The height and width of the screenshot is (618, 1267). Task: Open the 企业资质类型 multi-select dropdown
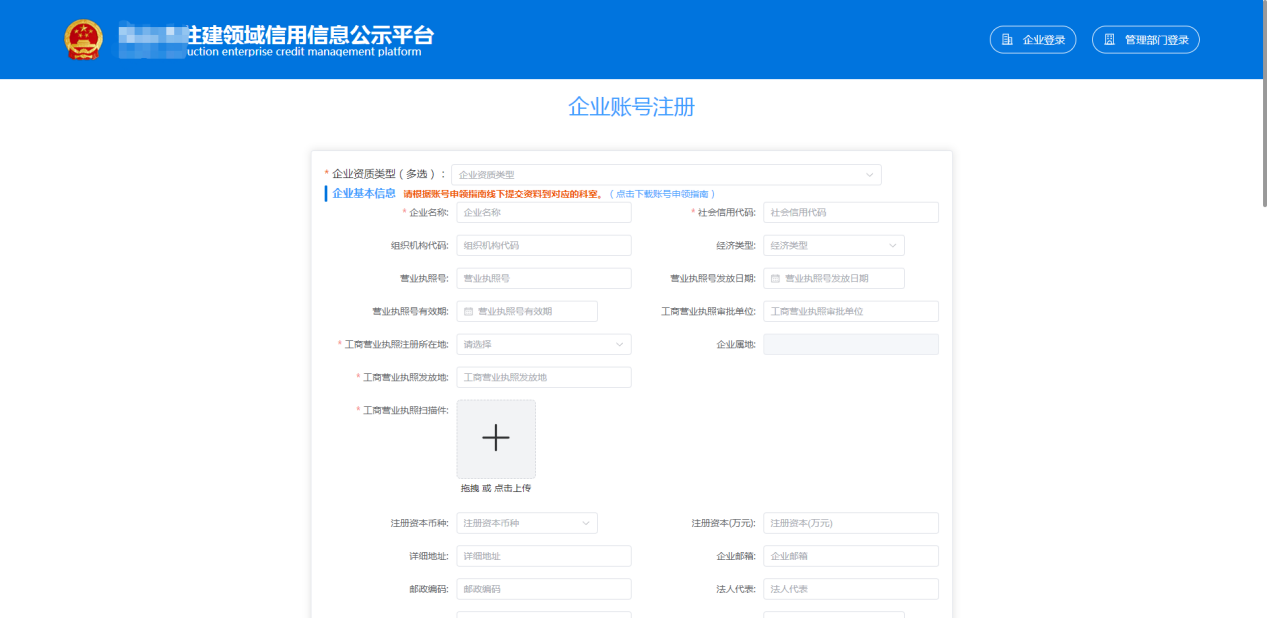pyautogui.click(x=666, y=175)
